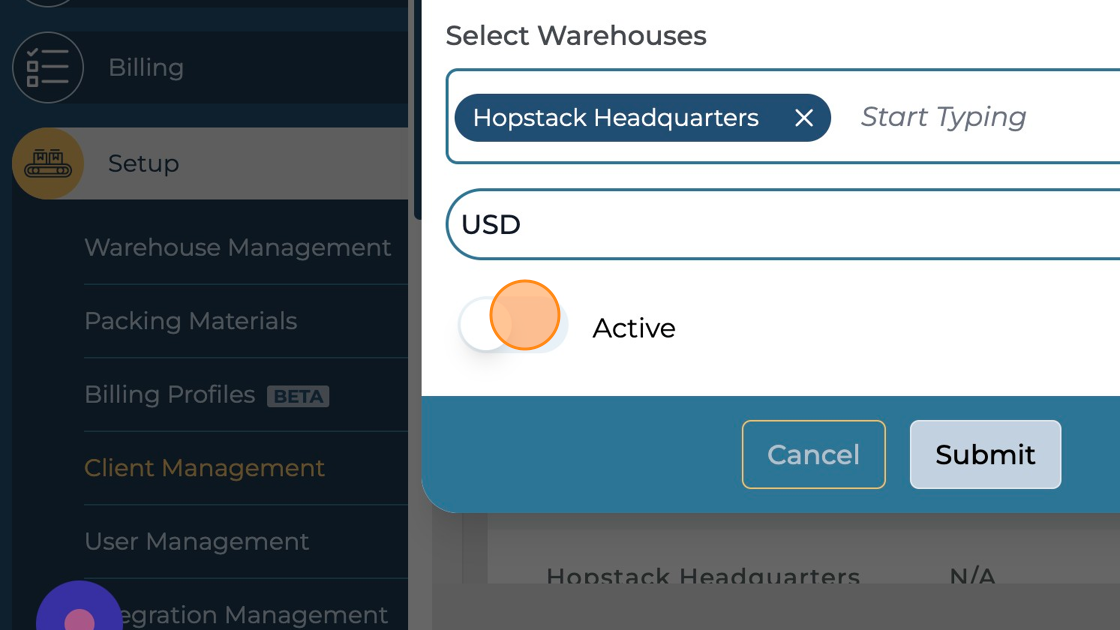This screenshot has width=1120, height=630.
Task: Select Client Management in sidebar
Action: (204, 468)
